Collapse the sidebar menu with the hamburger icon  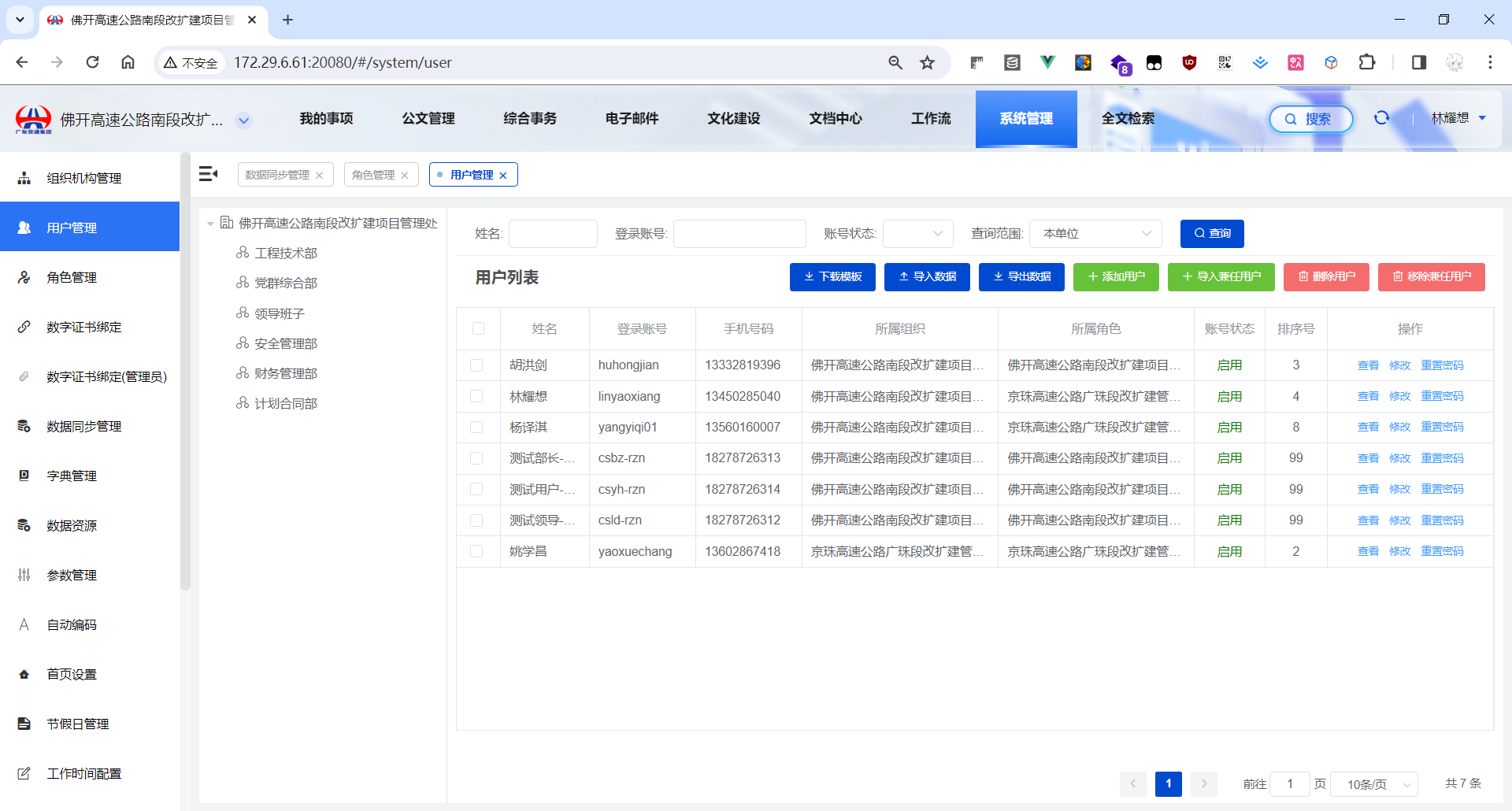208,174
